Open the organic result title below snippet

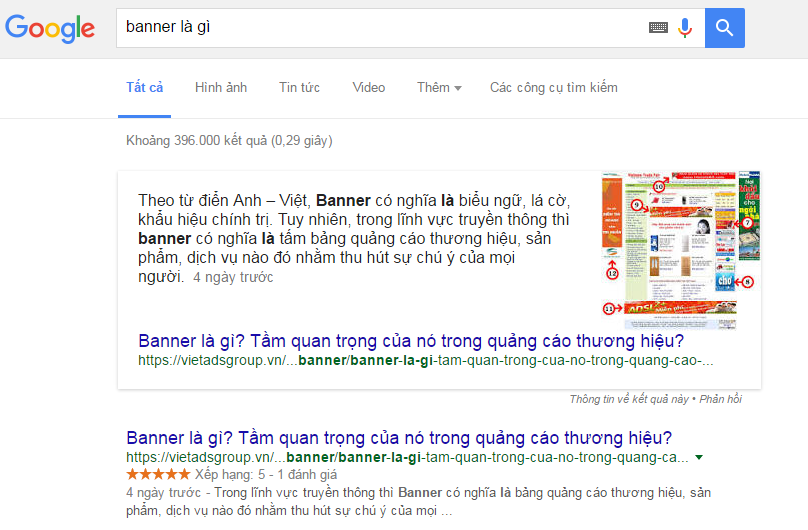click(x=399, y=438)
